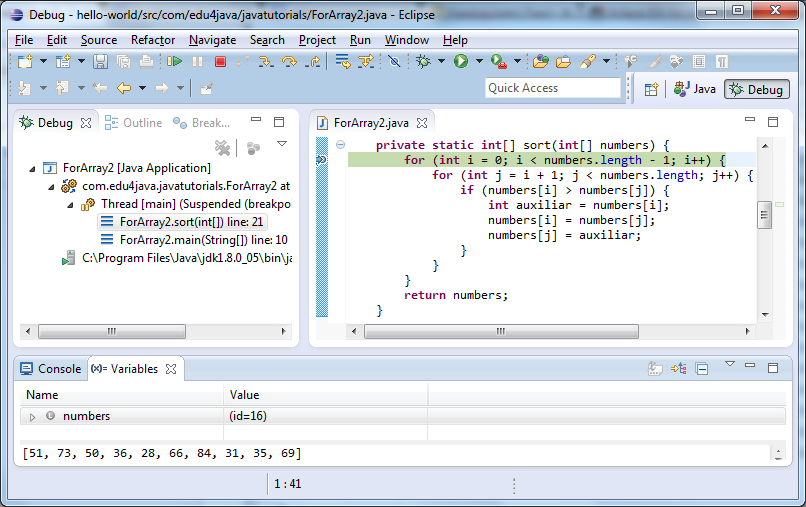This screenshot has width=806, height=507.
Task: Click the green Resume button in toolbar
Action: tap(175, 62)
